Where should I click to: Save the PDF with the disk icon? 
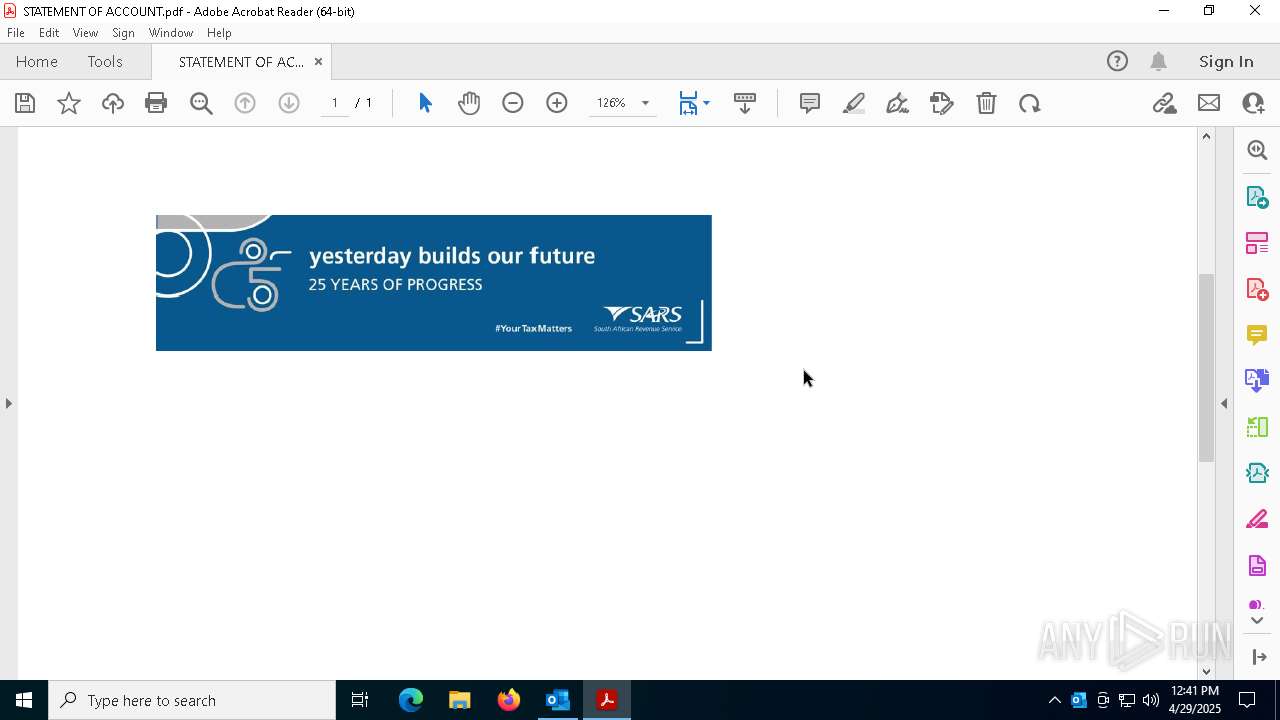25,103
